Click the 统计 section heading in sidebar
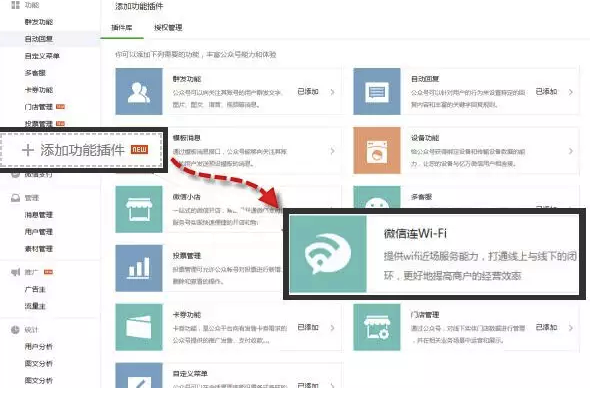The image size is (600, 403). click(x=32, y=330)
